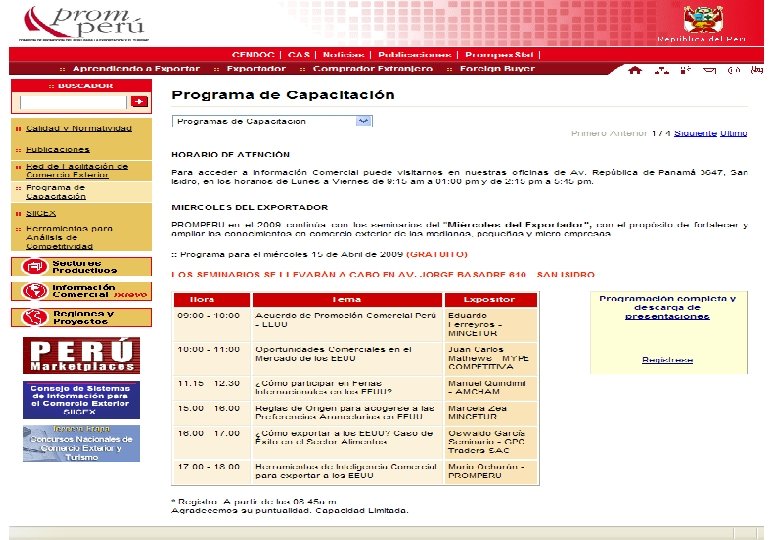
Task: Select Aprendiendo a Exportar navigation item
Action: pos(136,69)
